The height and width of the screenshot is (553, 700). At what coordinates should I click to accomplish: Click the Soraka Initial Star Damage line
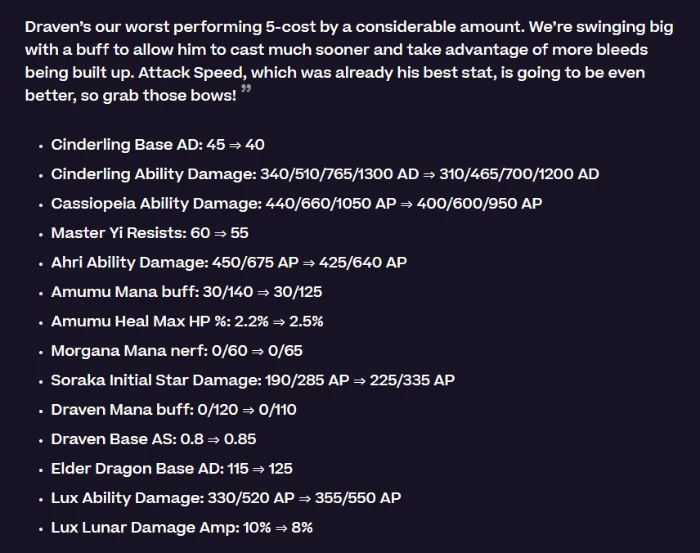(253, 380)
